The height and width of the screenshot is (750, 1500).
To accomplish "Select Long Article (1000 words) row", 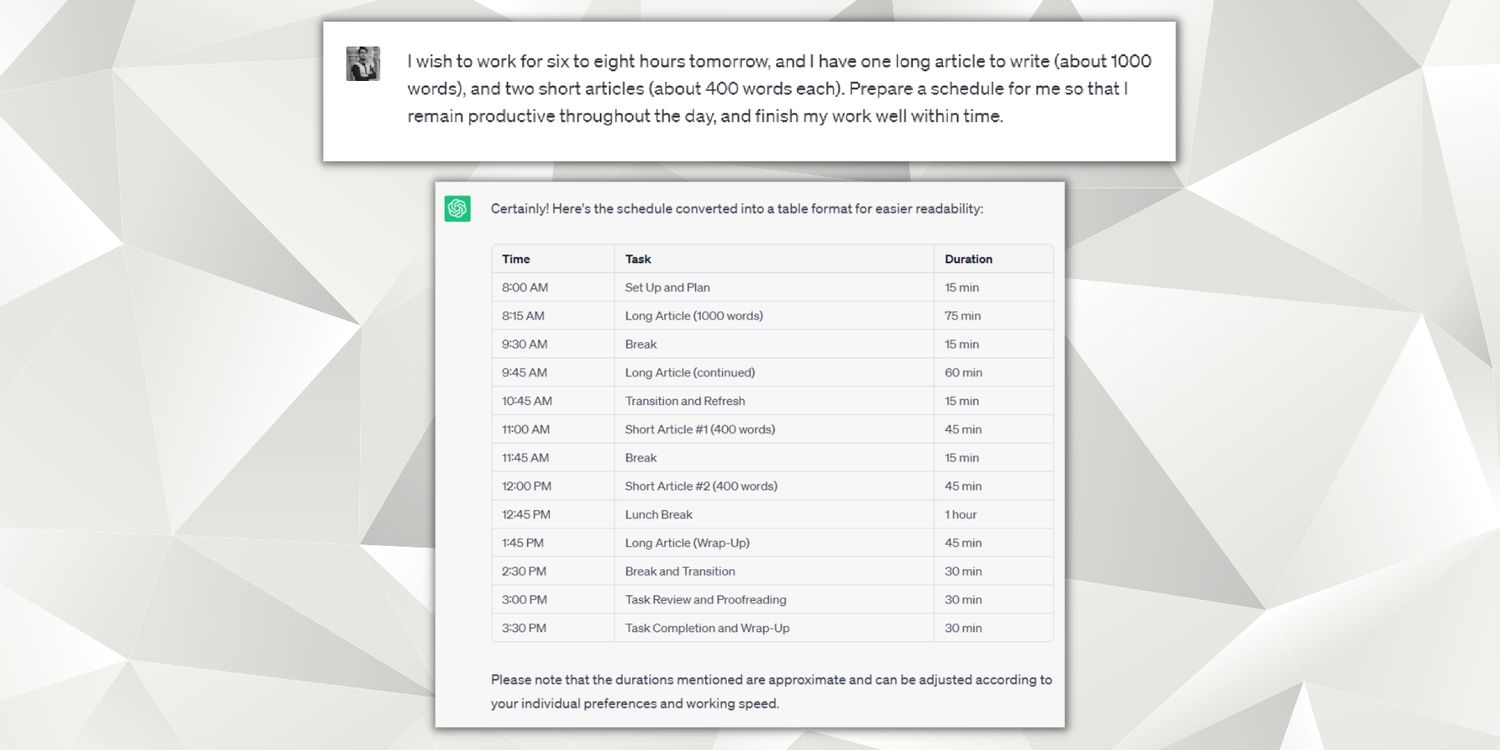I will 693,316.
